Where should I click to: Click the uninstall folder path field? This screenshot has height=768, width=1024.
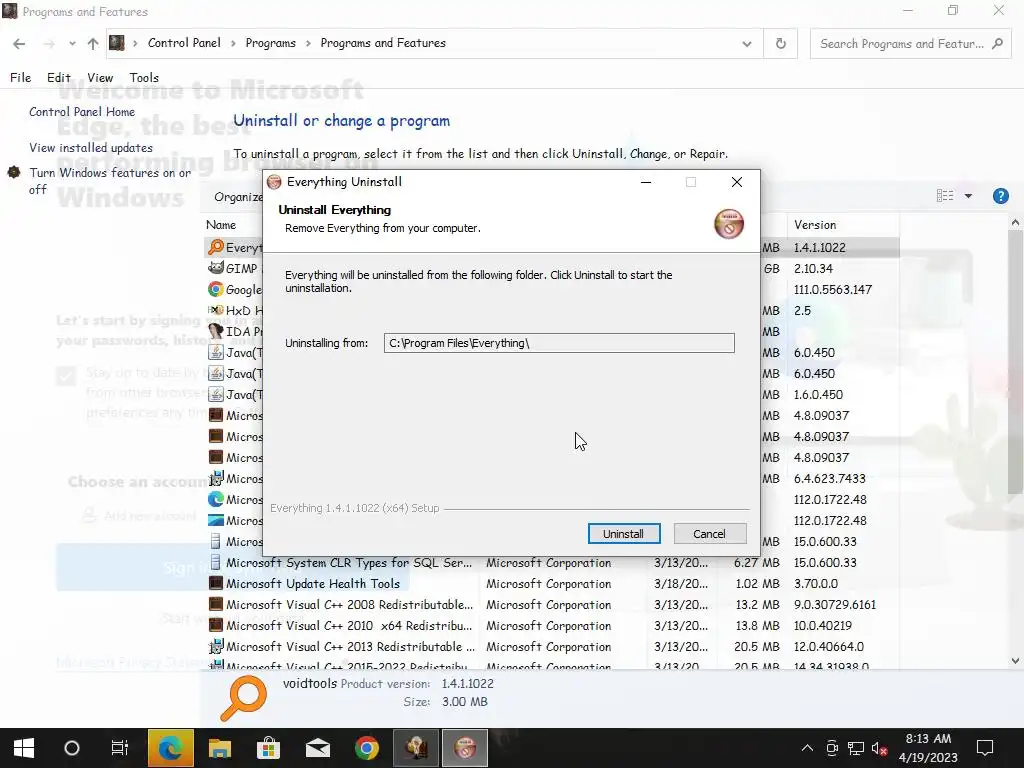559,343
